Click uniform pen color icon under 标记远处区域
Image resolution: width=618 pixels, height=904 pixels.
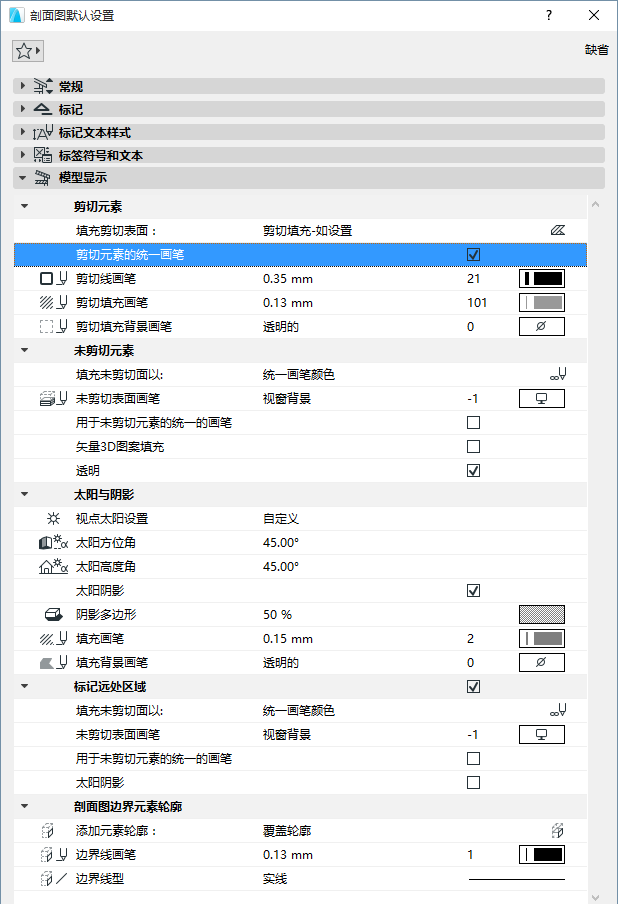[558, 711]
